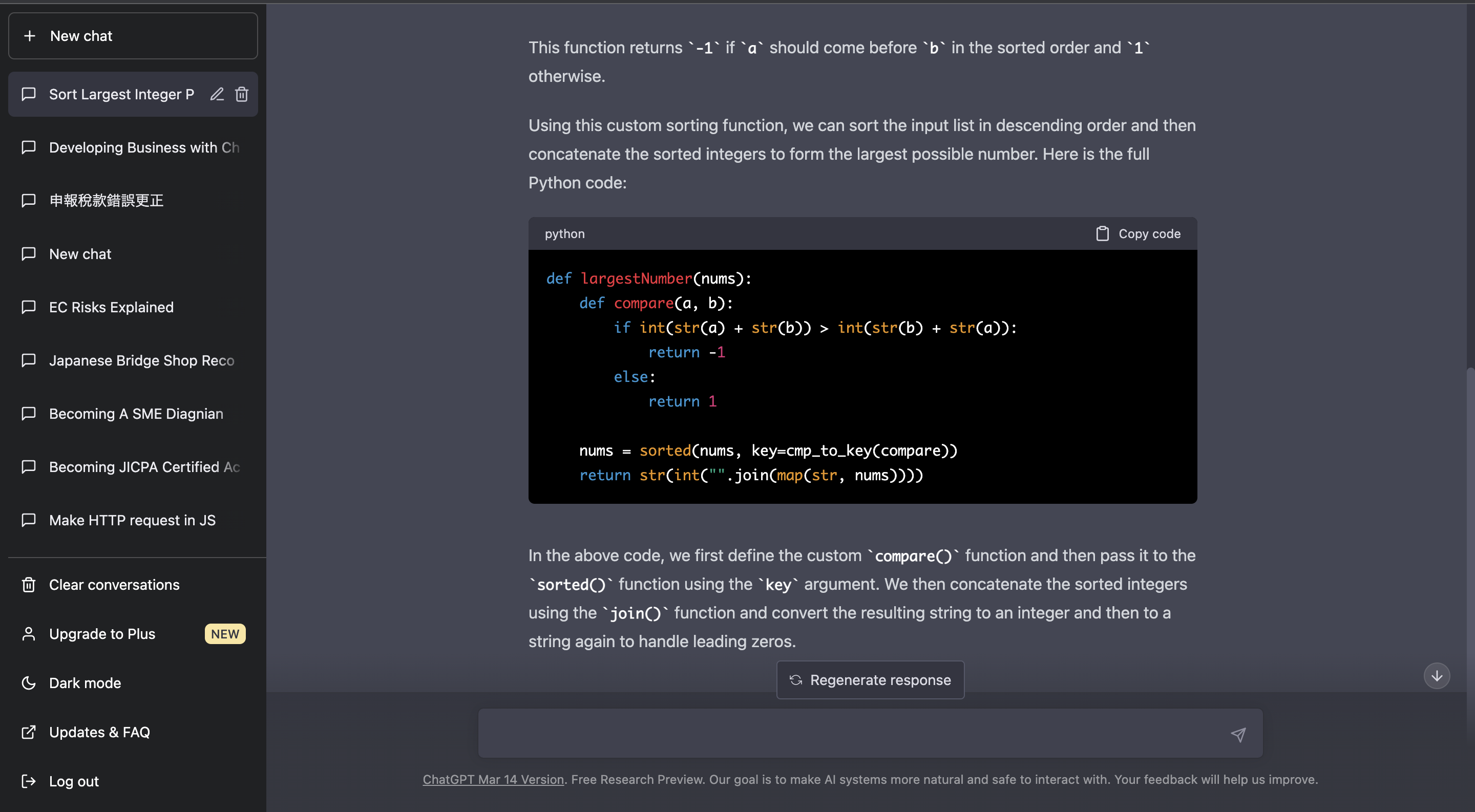Click Upgrade to Plus
Screen dimensions: 1475x812
point(102,633)
